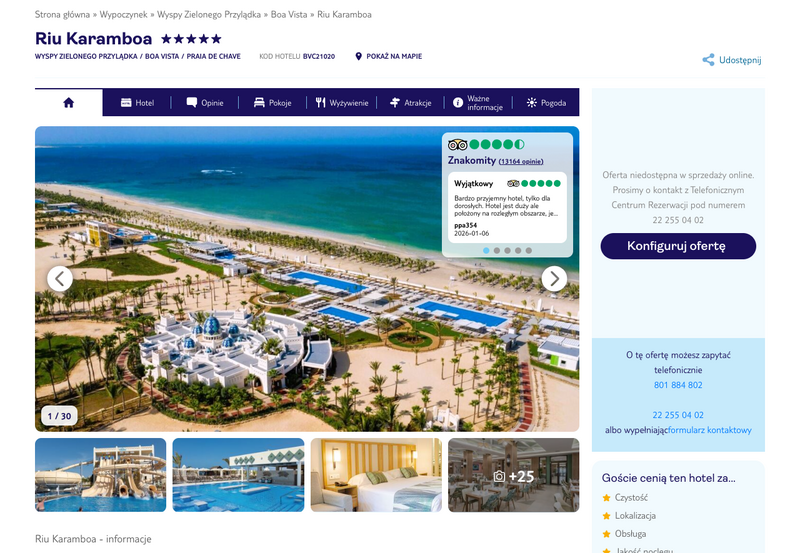Image resolution: width=800 pixels, height=553 pixels.
Task: Select the last review carousel dot
Action: 529,250
